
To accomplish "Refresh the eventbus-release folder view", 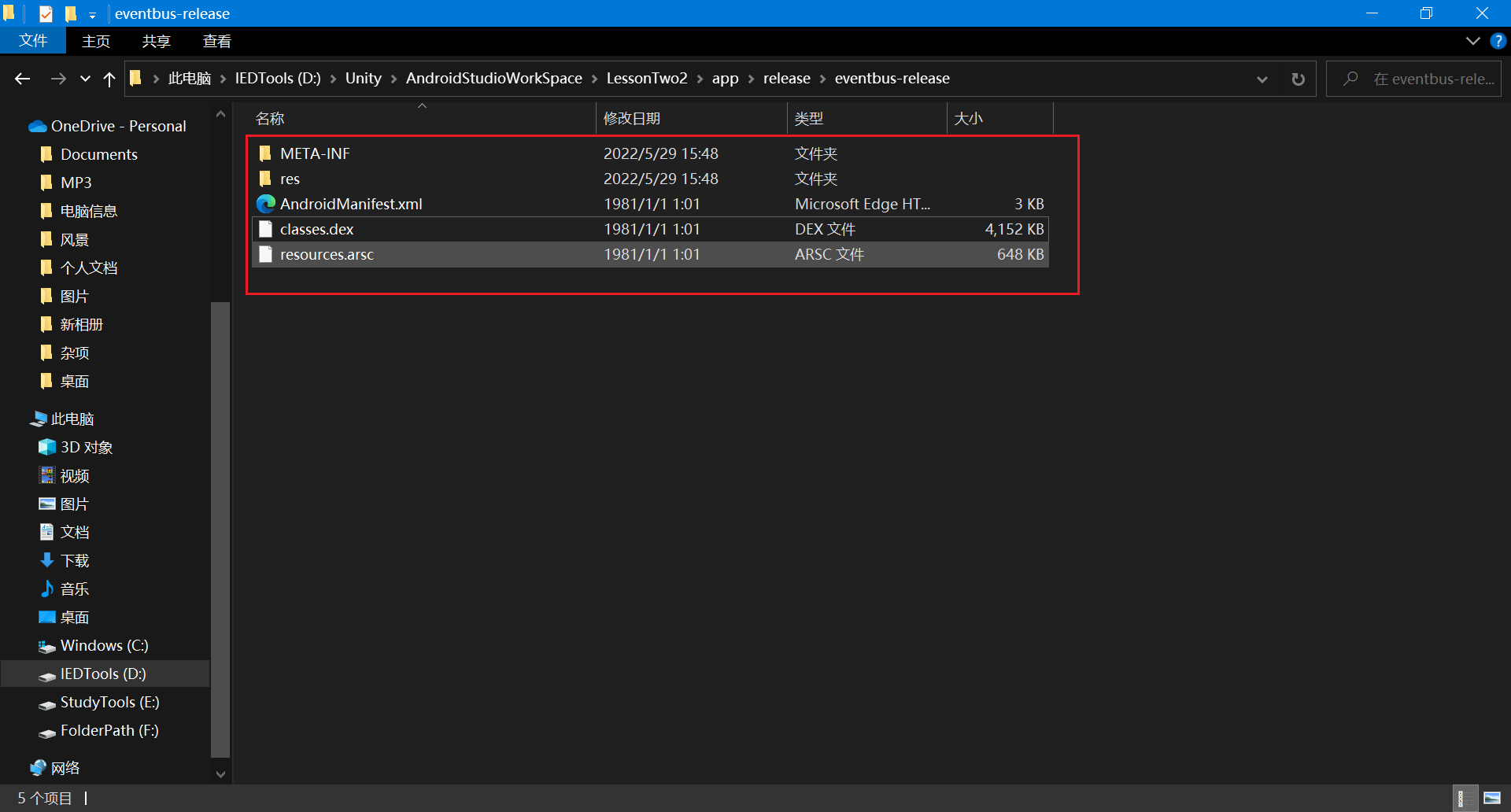I will point(1299,79).
